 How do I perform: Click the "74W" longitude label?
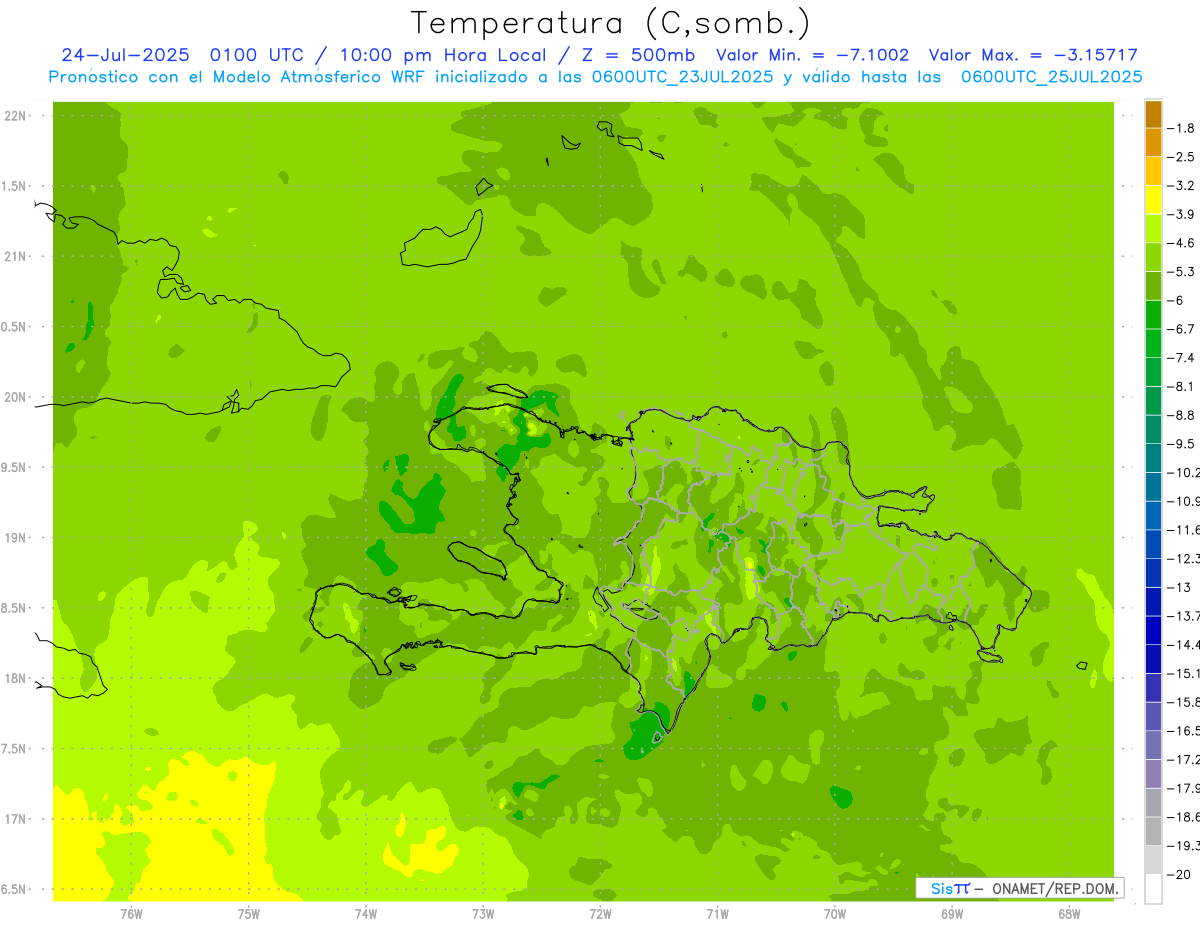coord(366,913)
